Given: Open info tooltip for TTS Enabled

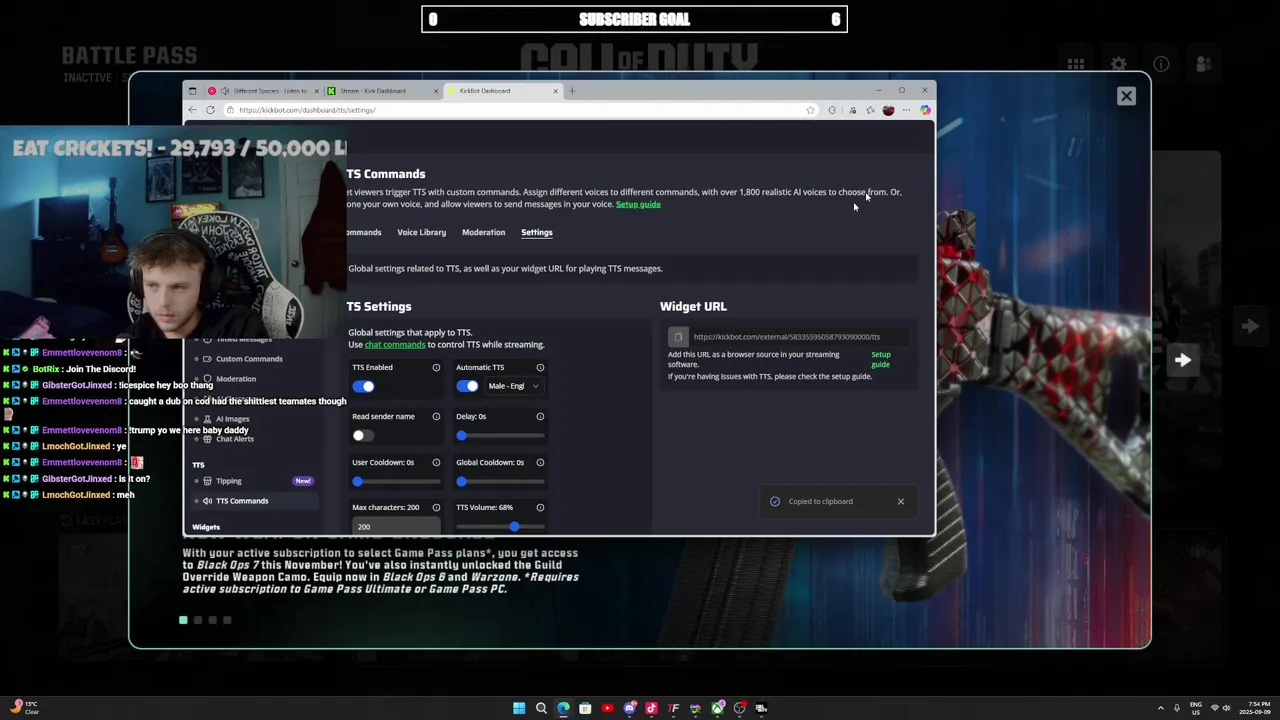Looking at the screenshot, I should click(436, 367).
